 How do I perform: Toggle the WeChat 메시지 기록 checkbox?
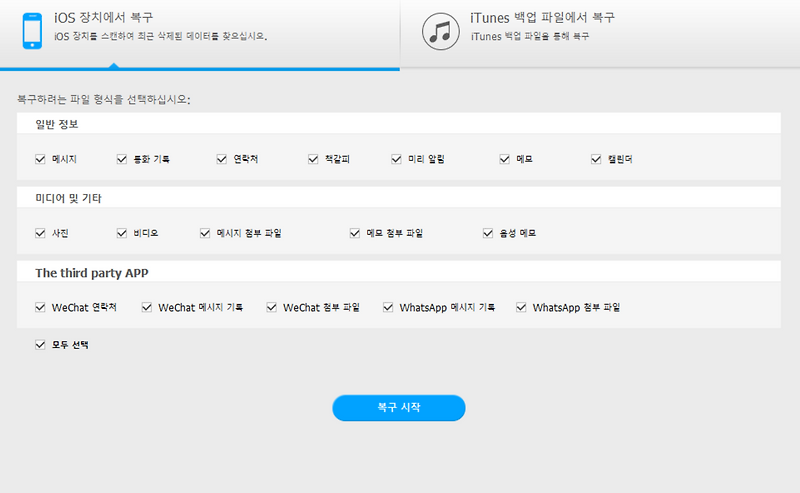point(146,307)
